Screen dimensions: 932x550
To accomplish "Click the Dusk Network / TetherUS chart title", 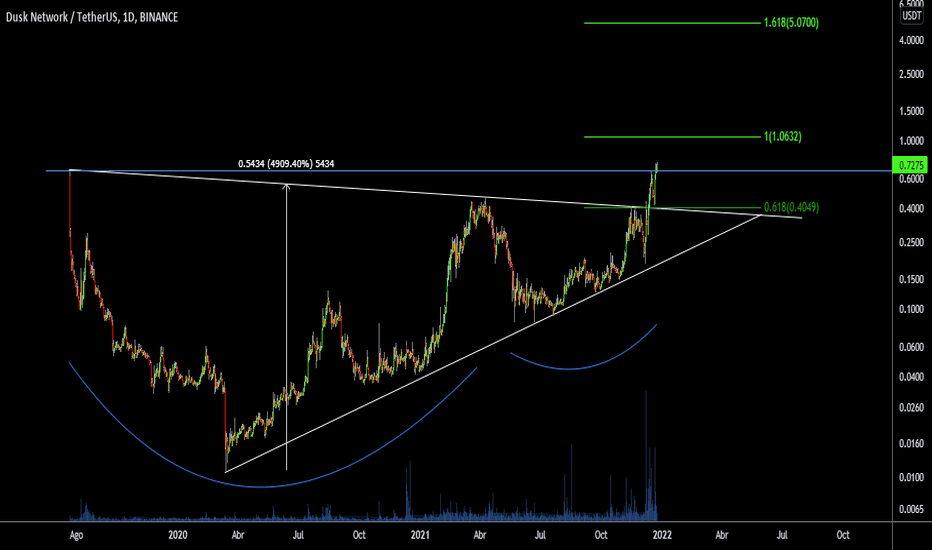I will (x=92, y=17).
